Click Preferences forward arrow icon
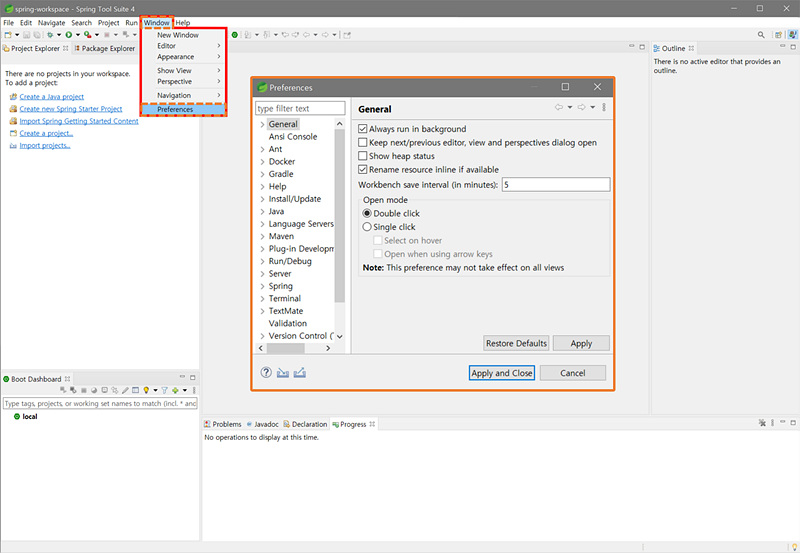The image size is (800, 553). pyautogui.click(x=581, y=107)
